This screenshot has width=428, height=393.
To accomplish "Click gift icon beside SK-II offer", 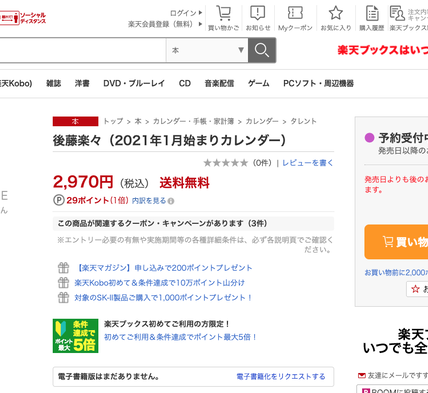I will 63,297.
